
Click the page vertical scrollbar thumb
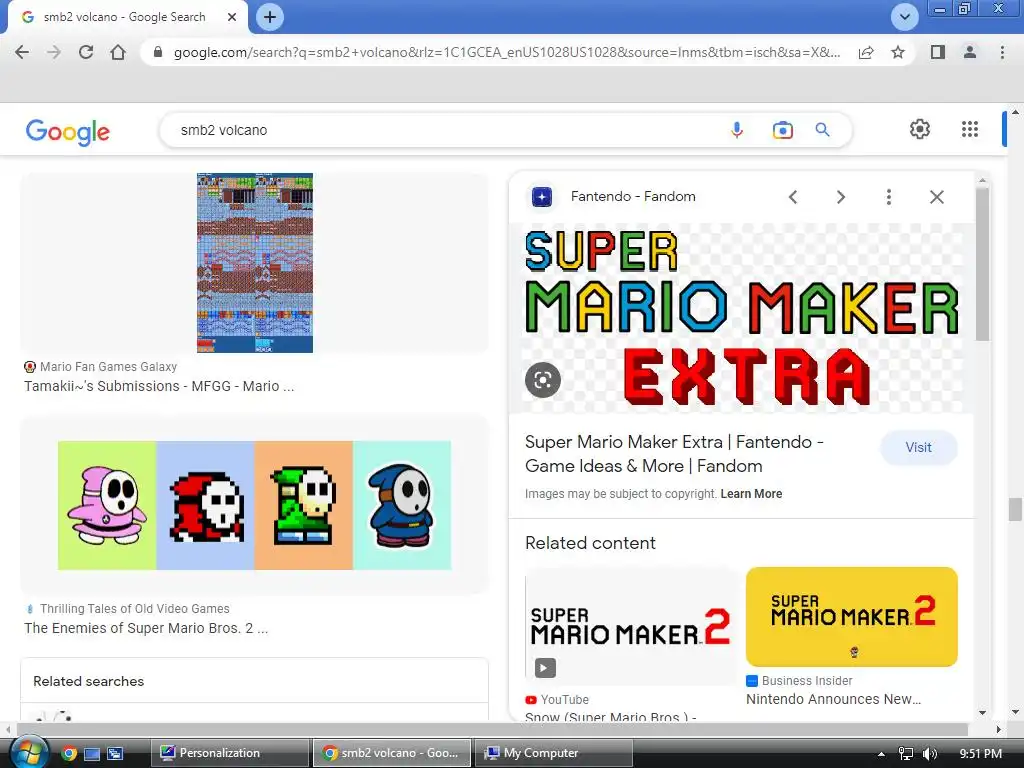[x=1015, y=509]
